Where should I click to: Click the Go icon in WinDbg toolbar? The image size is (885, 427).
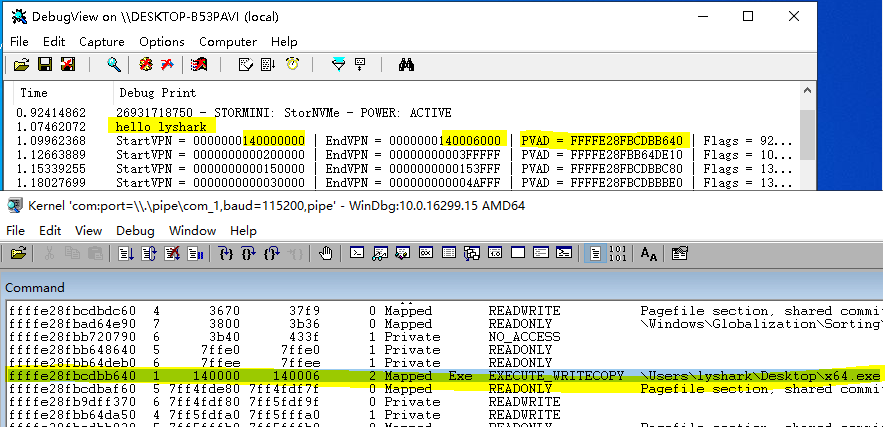click(x=125, y=253)
